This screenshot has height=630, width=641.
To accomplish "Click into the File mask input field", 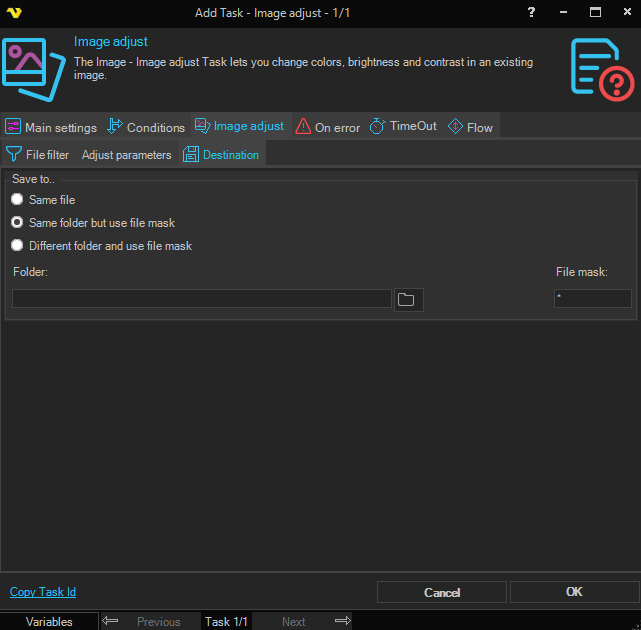I will click(x=592, y=299).
